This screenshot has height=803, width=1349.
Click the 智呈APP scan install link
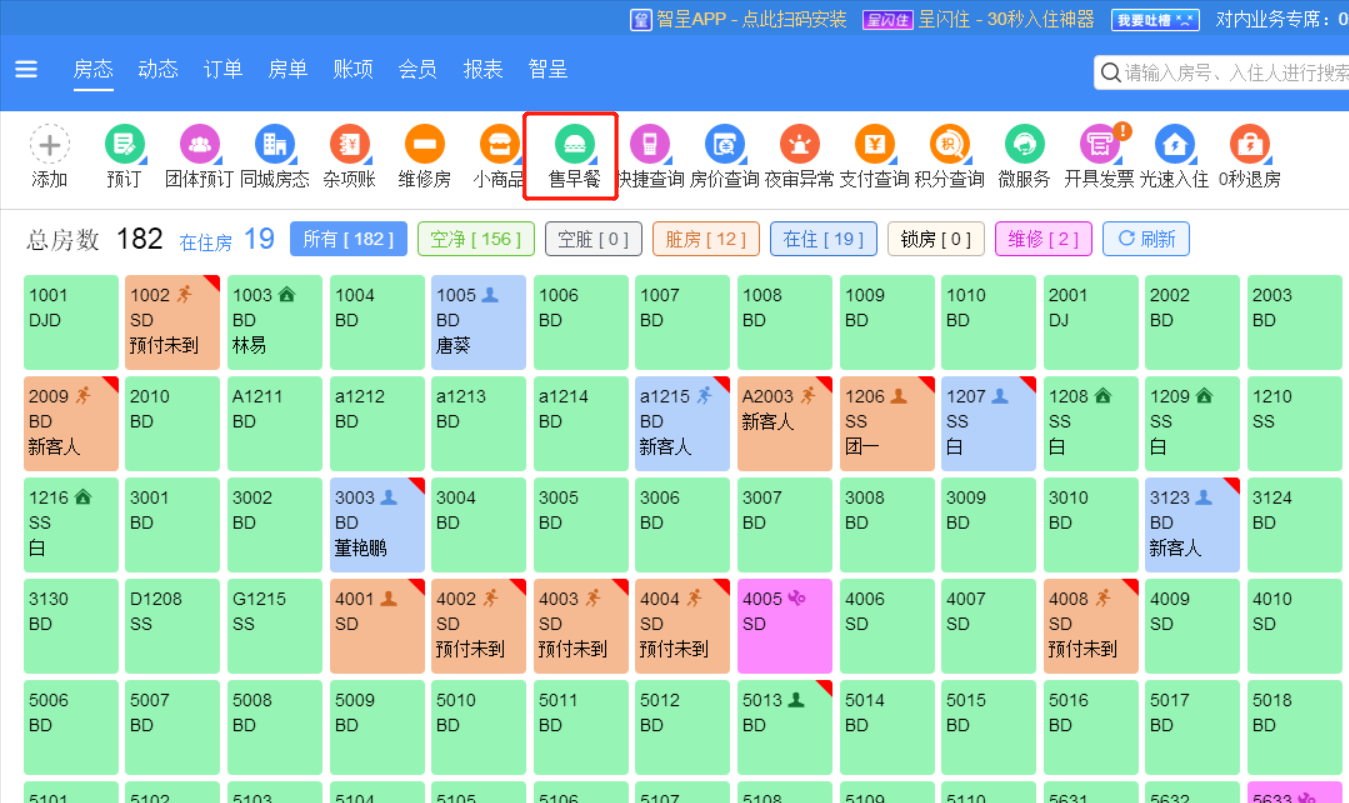point(752,19)
